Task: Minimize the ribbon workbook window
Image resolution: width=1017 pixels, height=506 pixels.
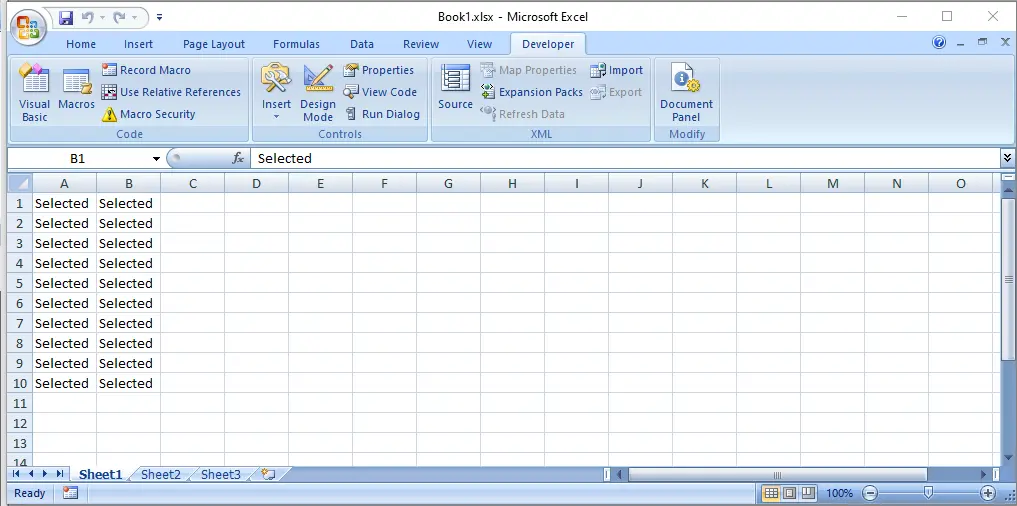Action: pyautogui.click(x=961, y=43)
